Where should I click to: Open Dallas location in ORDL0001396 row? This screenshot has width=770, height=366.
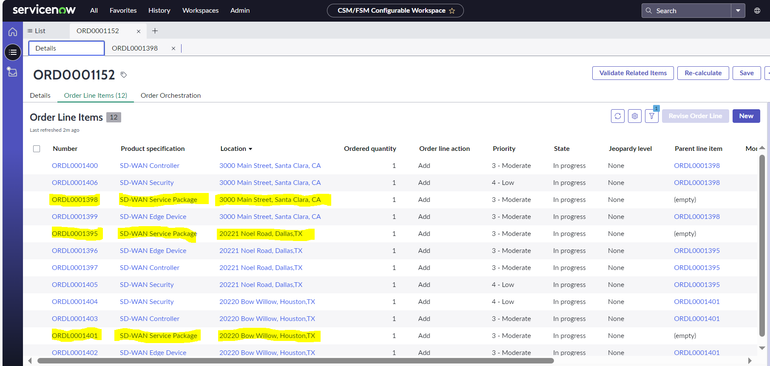point(261,251)
